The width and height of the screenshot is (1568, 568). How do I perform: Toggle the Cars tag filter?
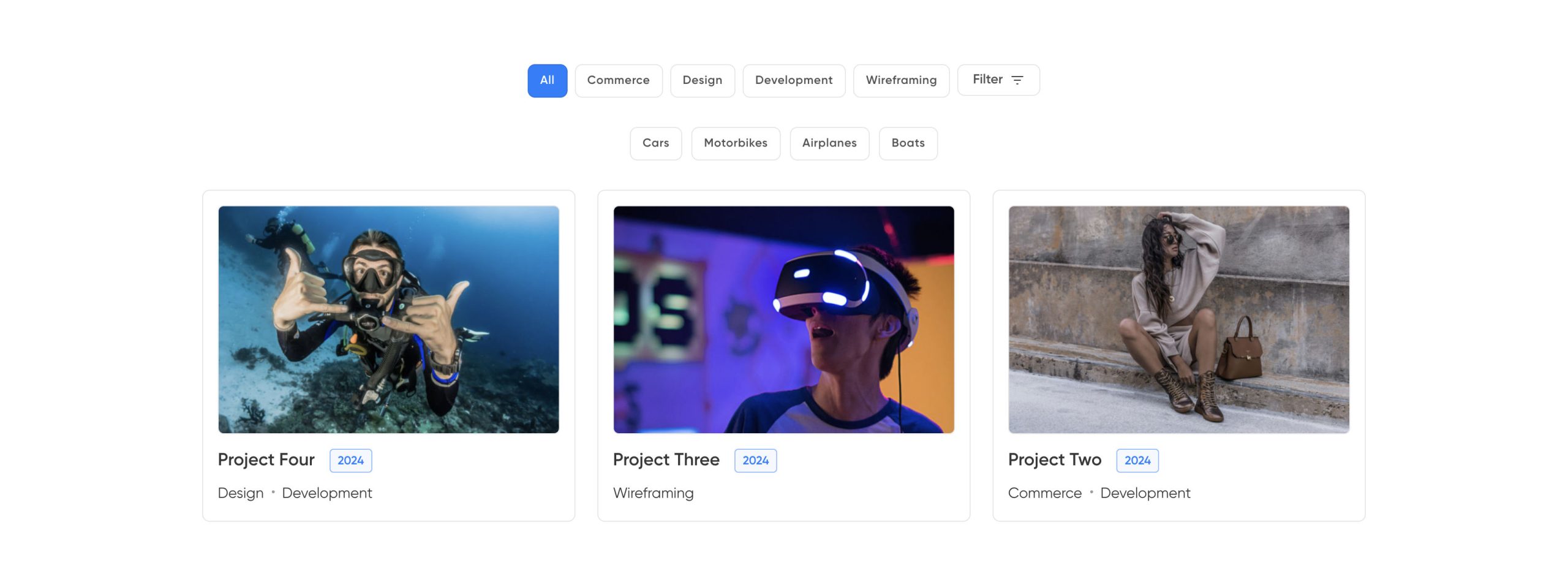655,143
